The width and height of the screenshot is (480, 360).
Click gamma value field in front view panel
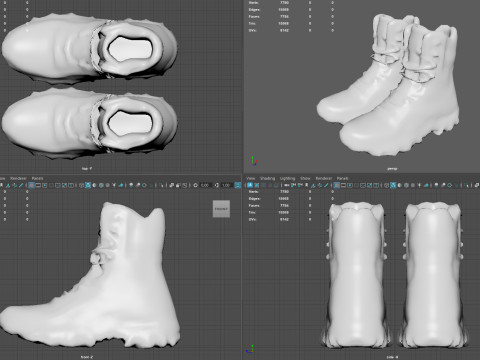(226, 185)
